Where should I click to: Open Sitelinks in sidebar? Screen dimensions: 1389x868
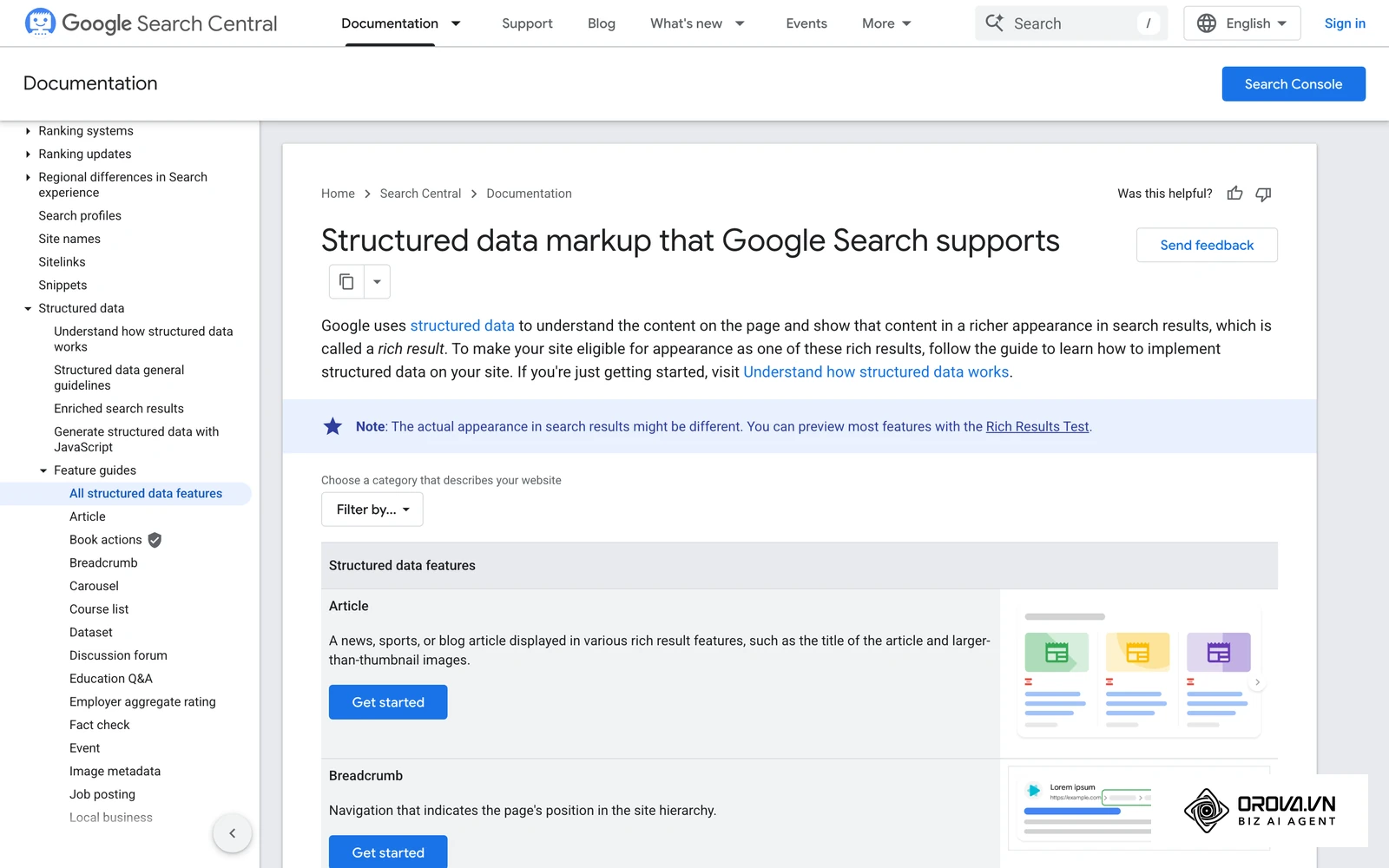62,262
